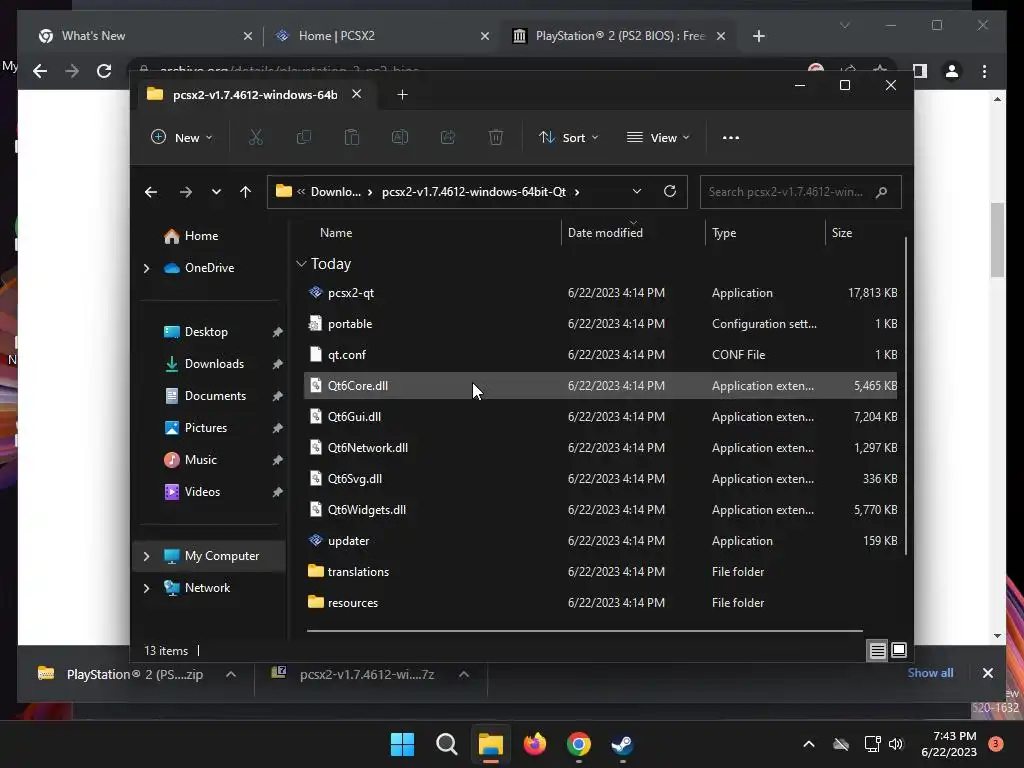Image resolution: width=1024 pixels, height=768 pixels.
Task: Click File Explorer icon on taskbar
Action: (x=490, y=744)
